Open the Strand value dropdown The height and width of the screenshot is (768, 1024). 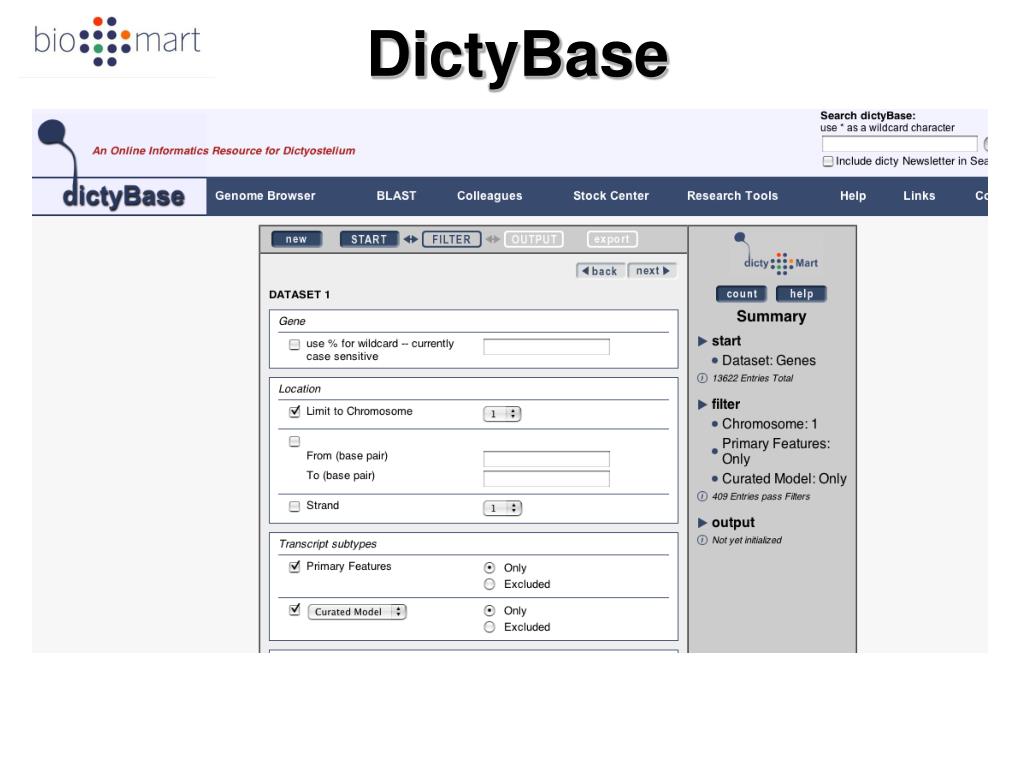502,508
